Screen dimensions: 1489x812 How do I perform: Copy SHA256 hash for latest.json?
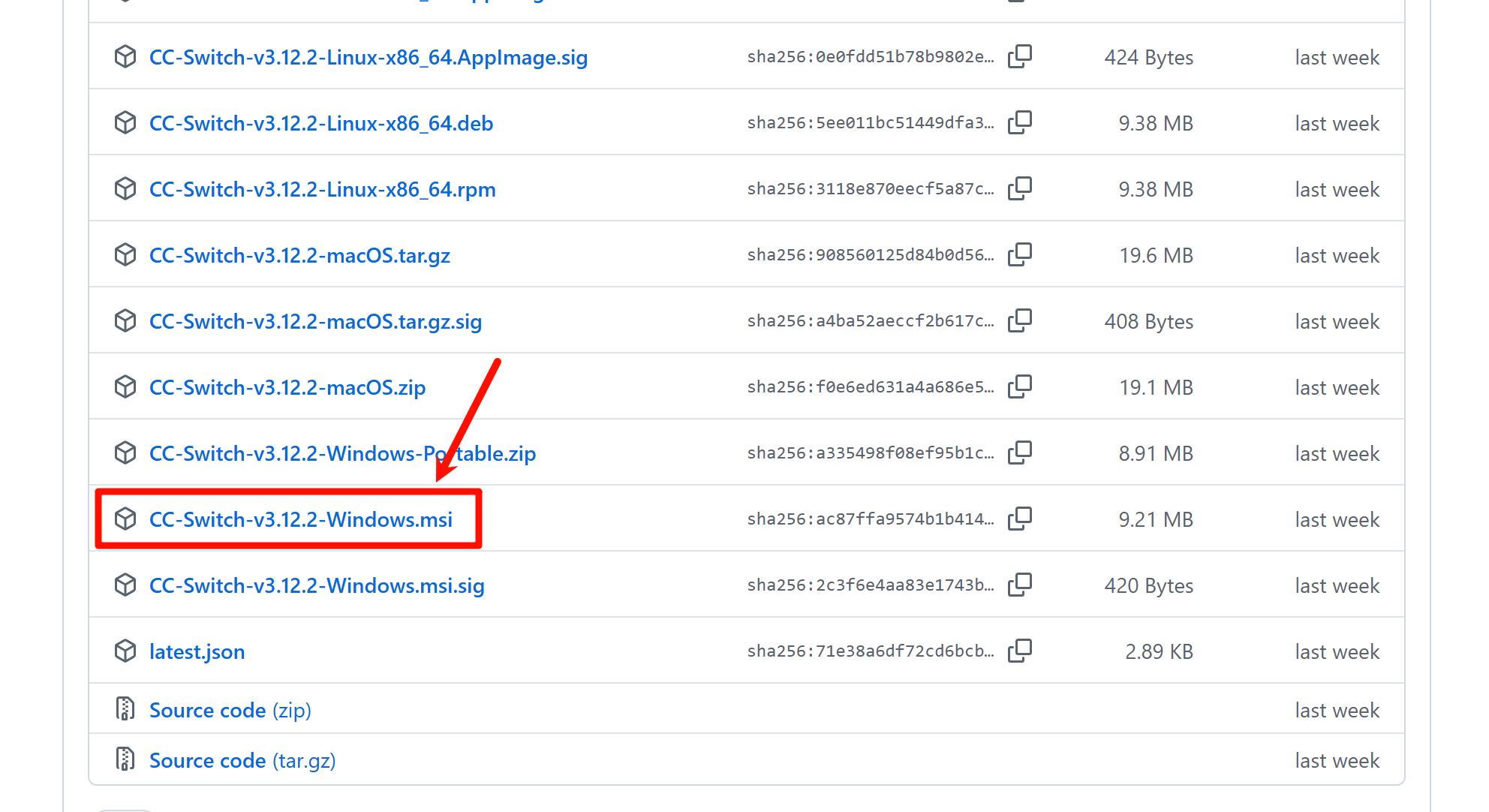coord(1019,651)
